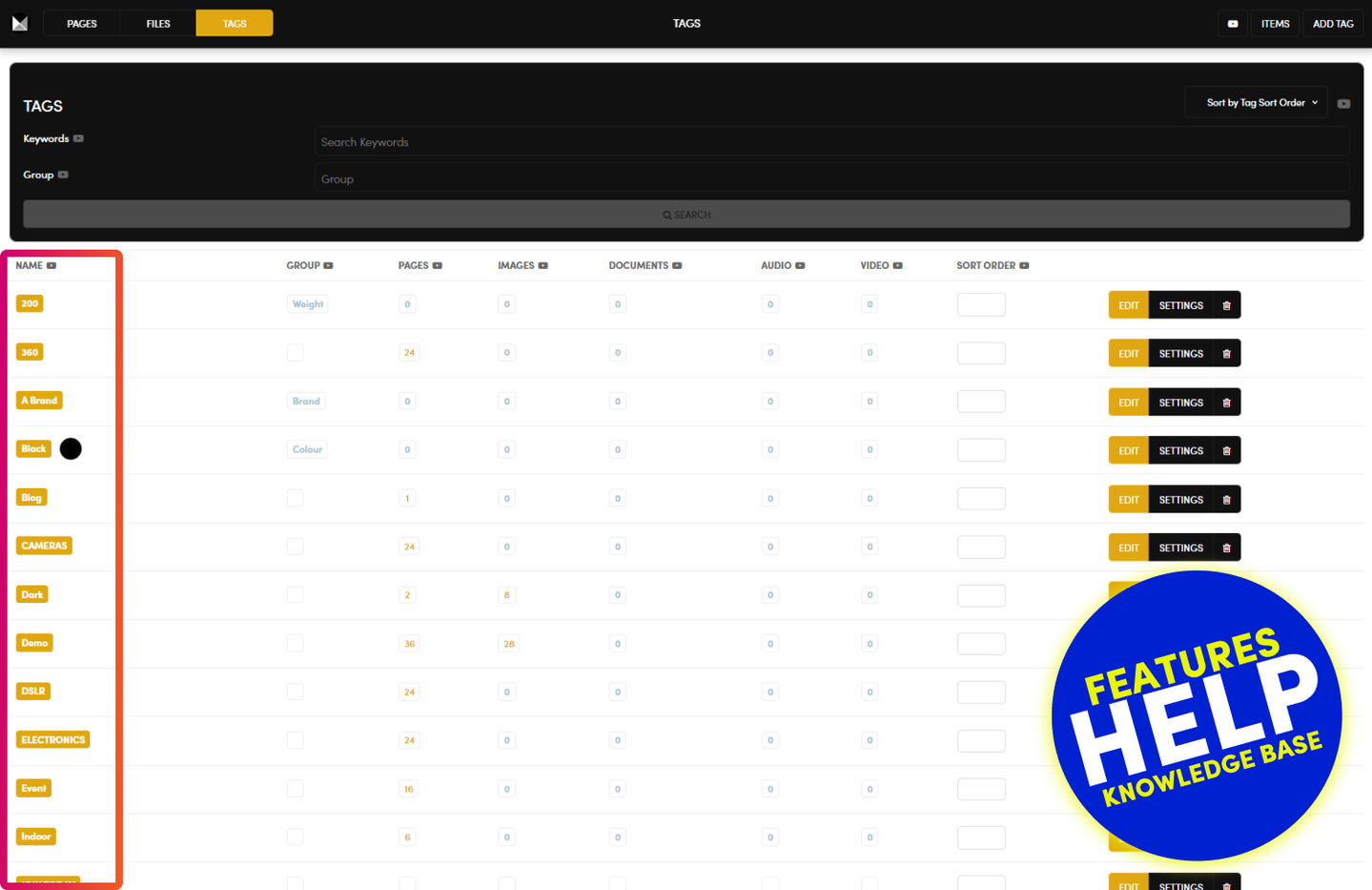Click video icon next to the sort dropdown
The height and width of the screenshot is (890, 1372).
click(1343, 103)
